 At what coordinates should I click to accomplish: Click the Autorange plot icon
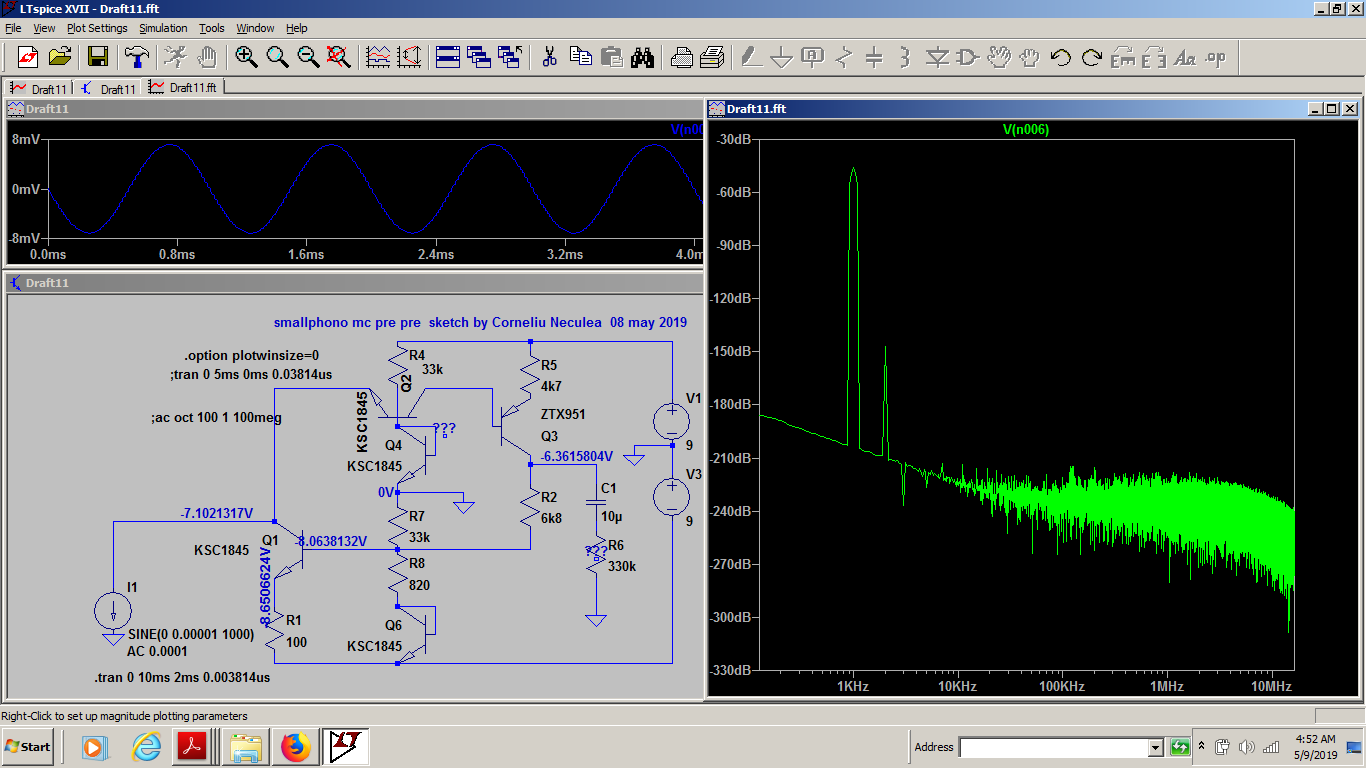tap(378, 57)
